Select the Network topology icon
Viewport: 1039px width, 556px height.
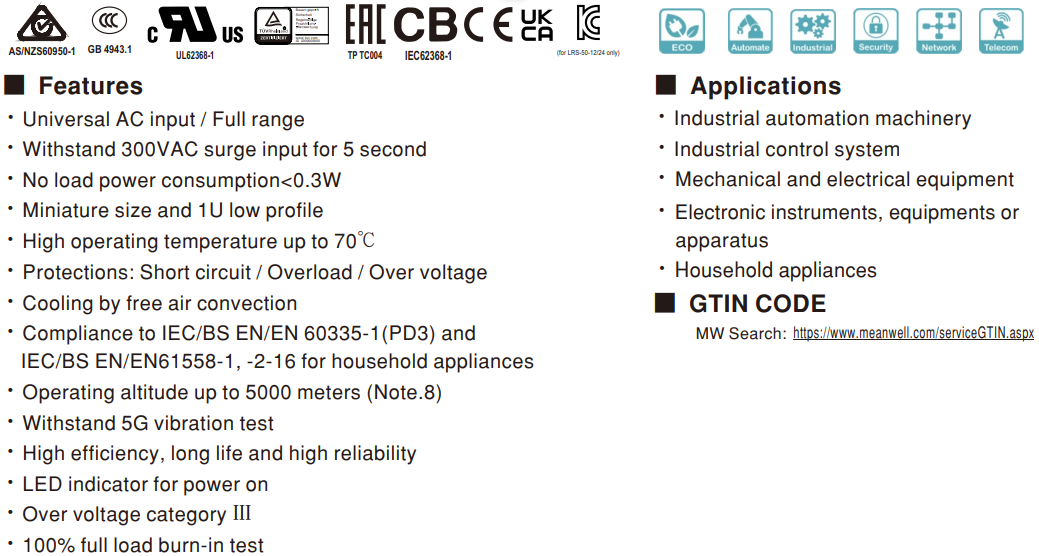point(939,31)
